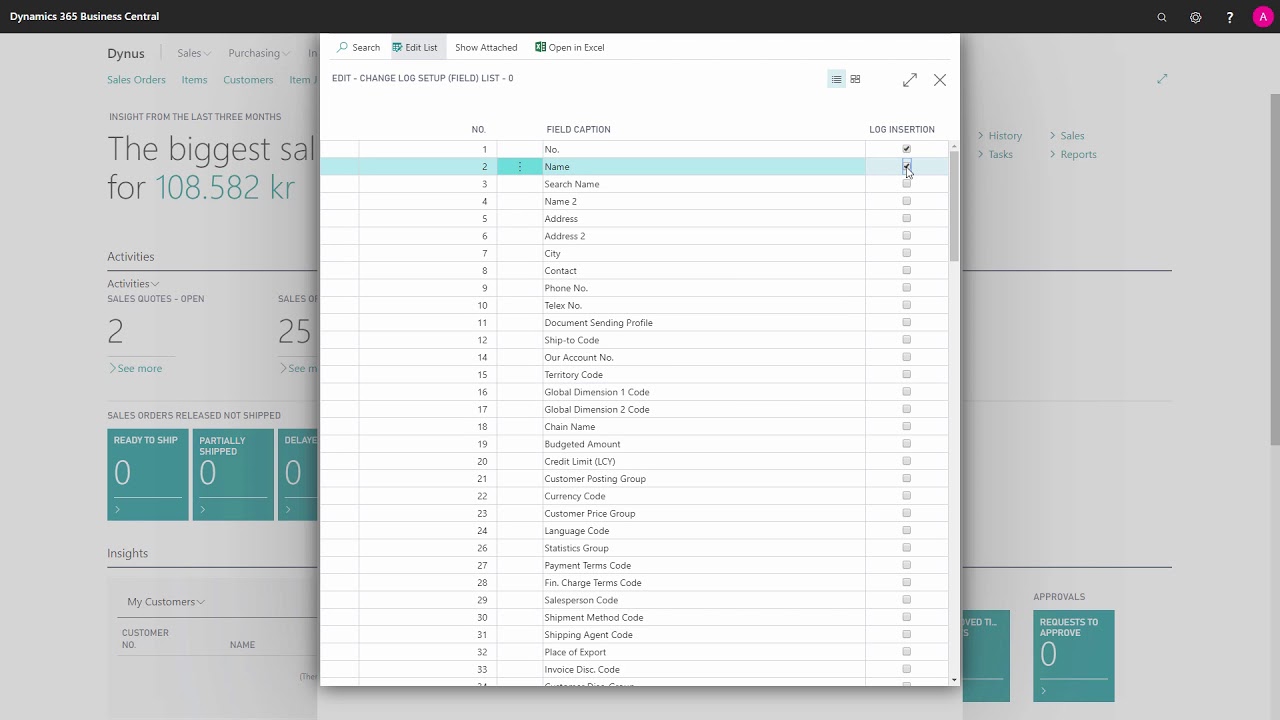Expand the Sales menu dropdown
The width and height of the screenshot is (1280, 720).
[x=193, y=53]
